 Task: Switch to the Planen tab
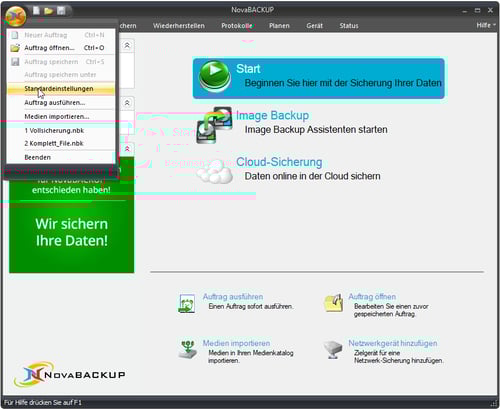click(x=279, y=26)
